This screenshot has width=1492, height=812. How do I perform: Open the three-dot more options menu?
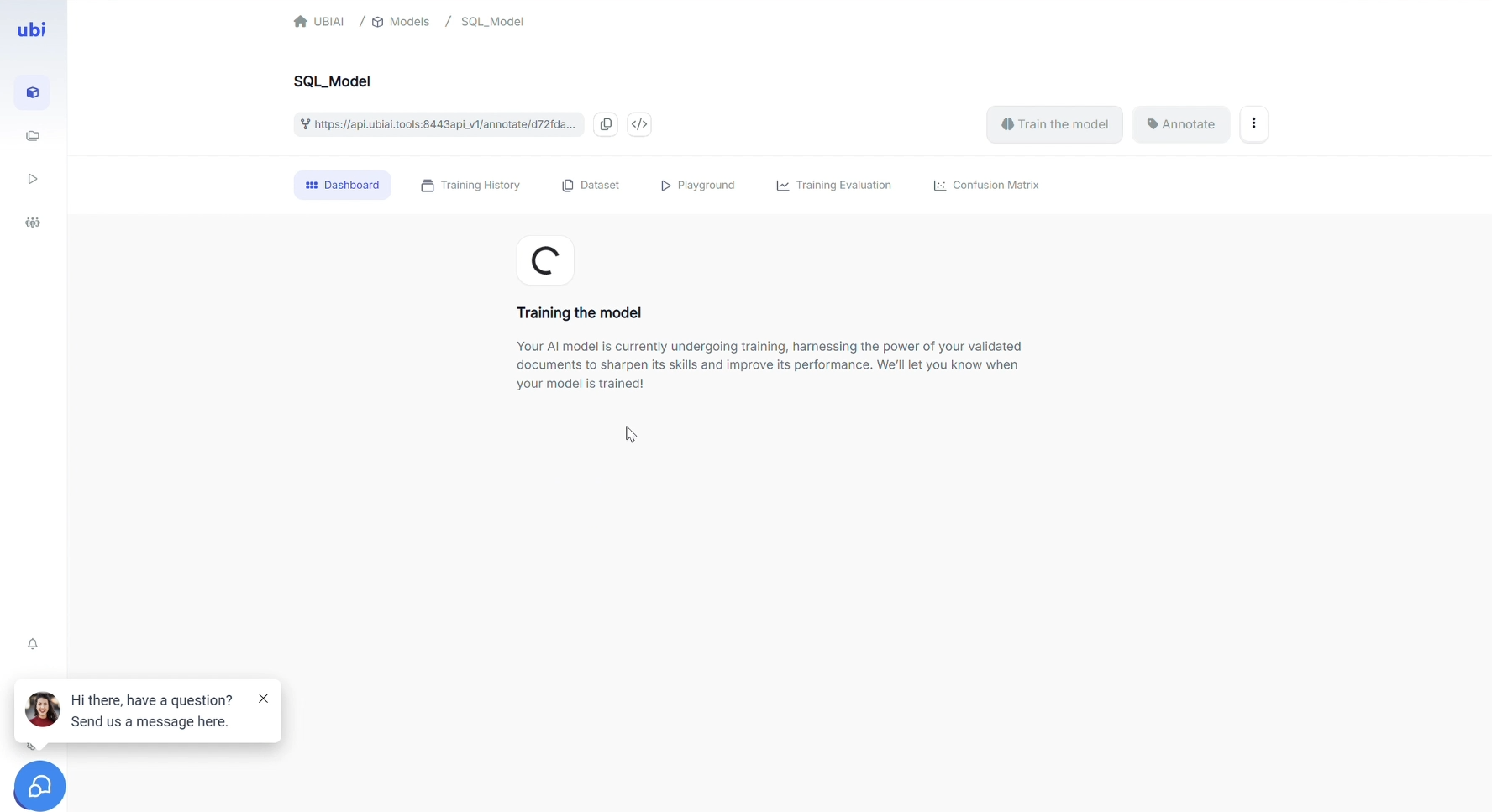(1253, 124)
